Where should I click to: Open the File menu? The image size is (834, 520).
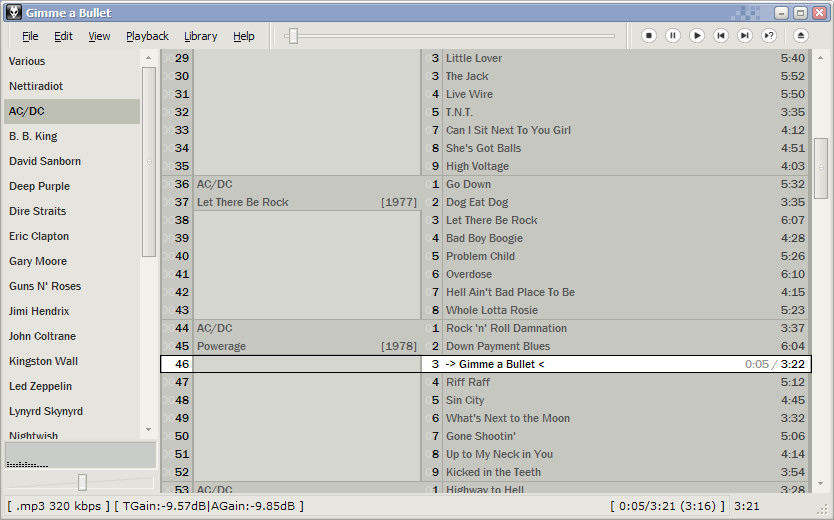30,36
